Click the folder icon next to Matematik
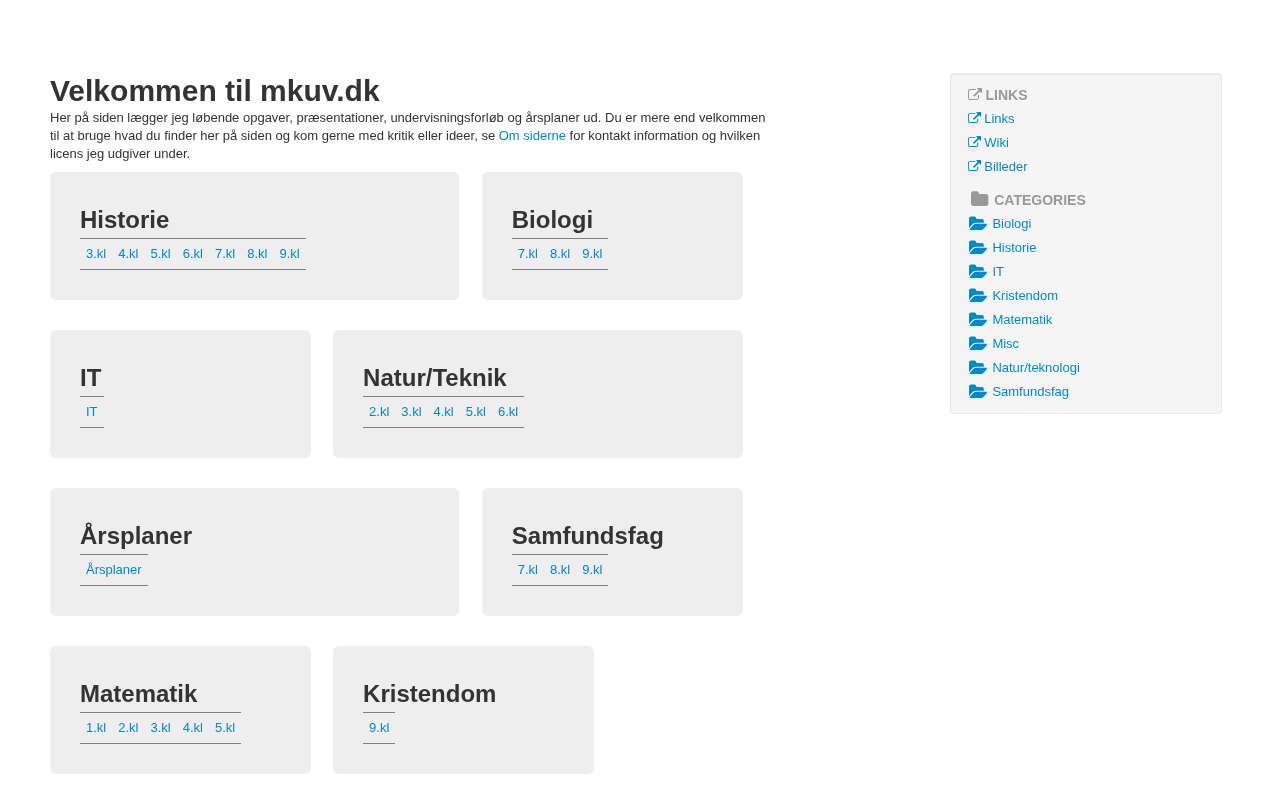The width and height of the screenshot is (1280, 800). (977, 320)
